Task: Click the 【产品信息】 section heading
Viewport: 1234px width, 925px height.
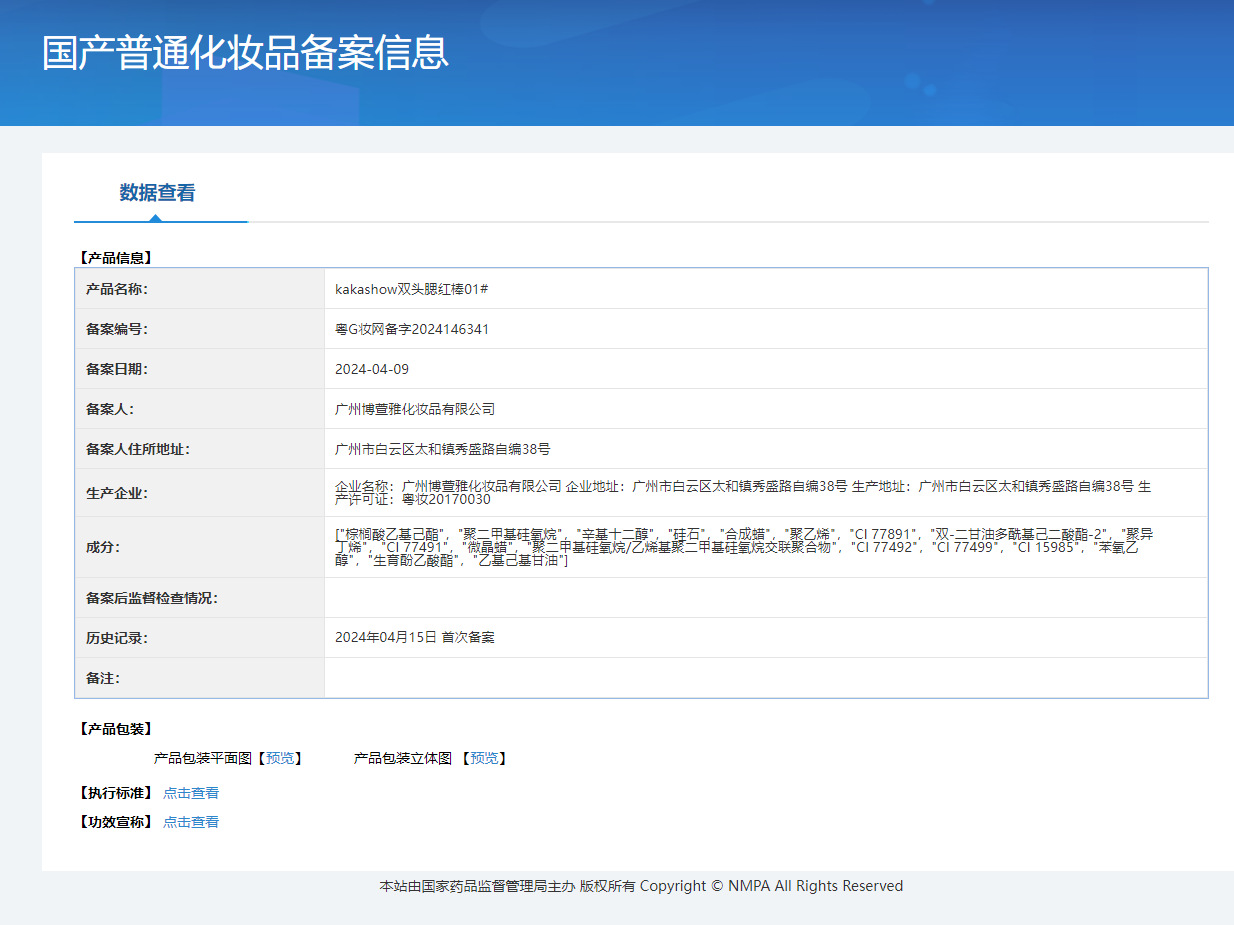Action: [116, 257]
